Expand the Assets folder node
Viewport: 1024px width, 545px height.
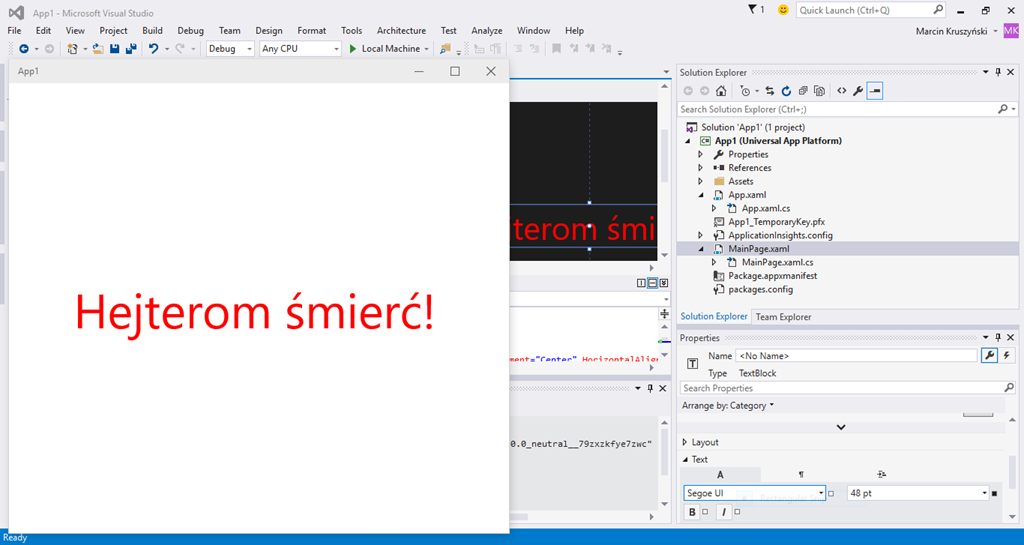point(701,181)
